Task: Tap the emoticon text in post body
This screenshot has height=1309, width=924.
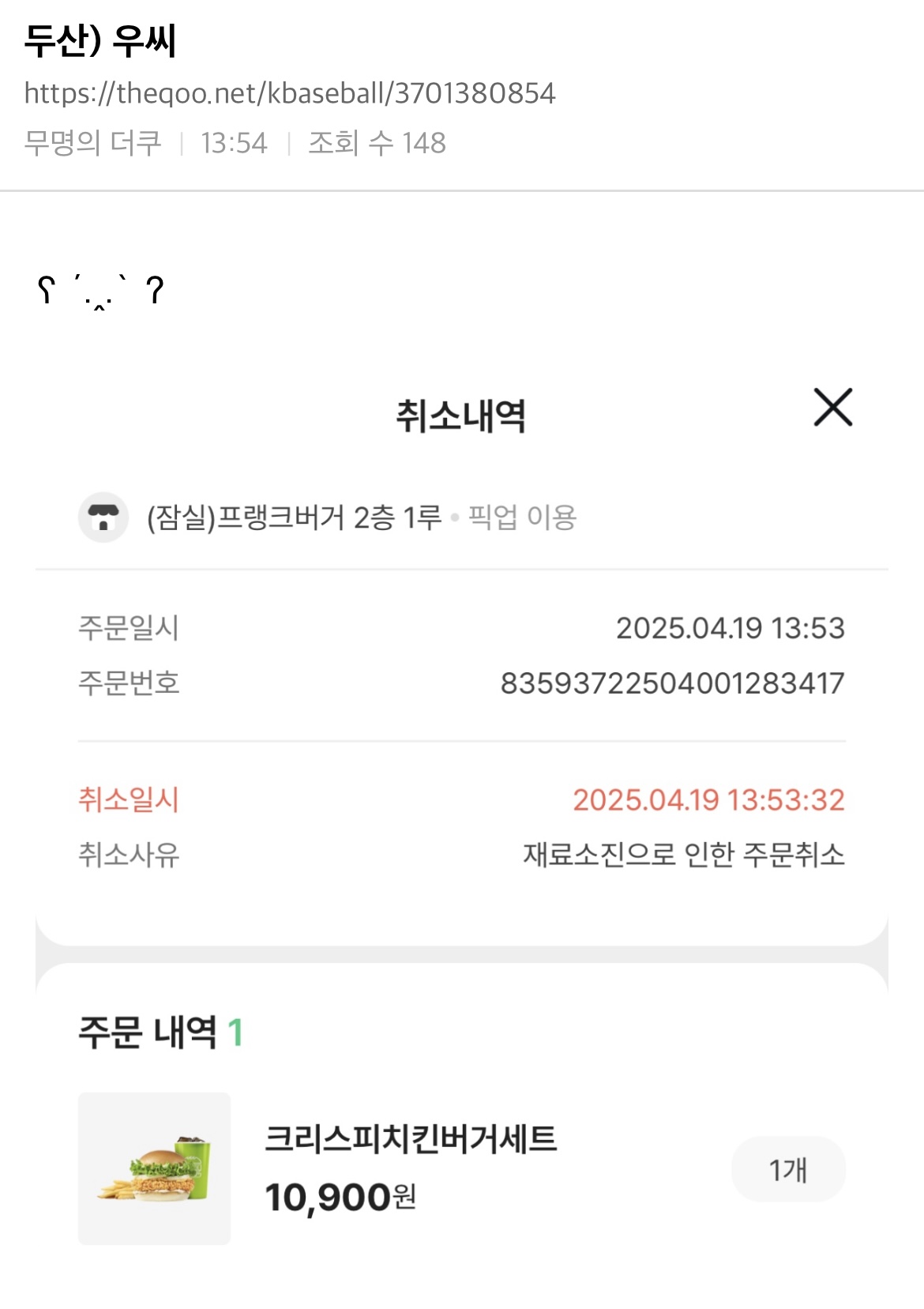Action: coord(100,291)
